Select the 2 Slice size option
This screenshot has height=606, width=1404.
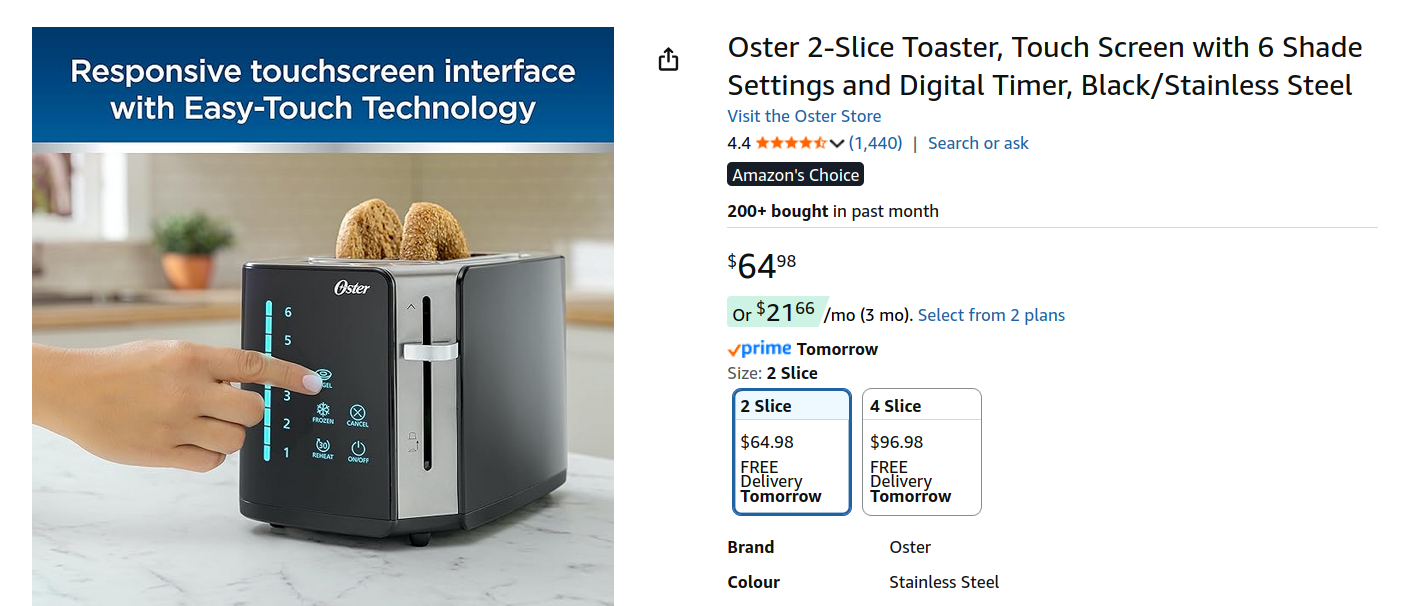(792, 452)
